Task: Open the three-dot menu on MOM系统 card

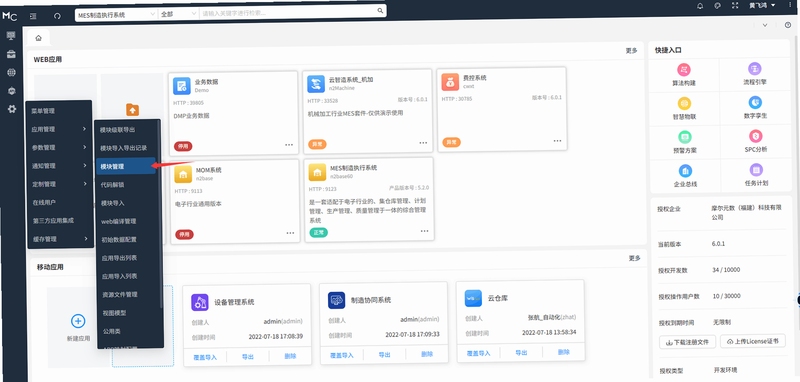Action: 290,233
